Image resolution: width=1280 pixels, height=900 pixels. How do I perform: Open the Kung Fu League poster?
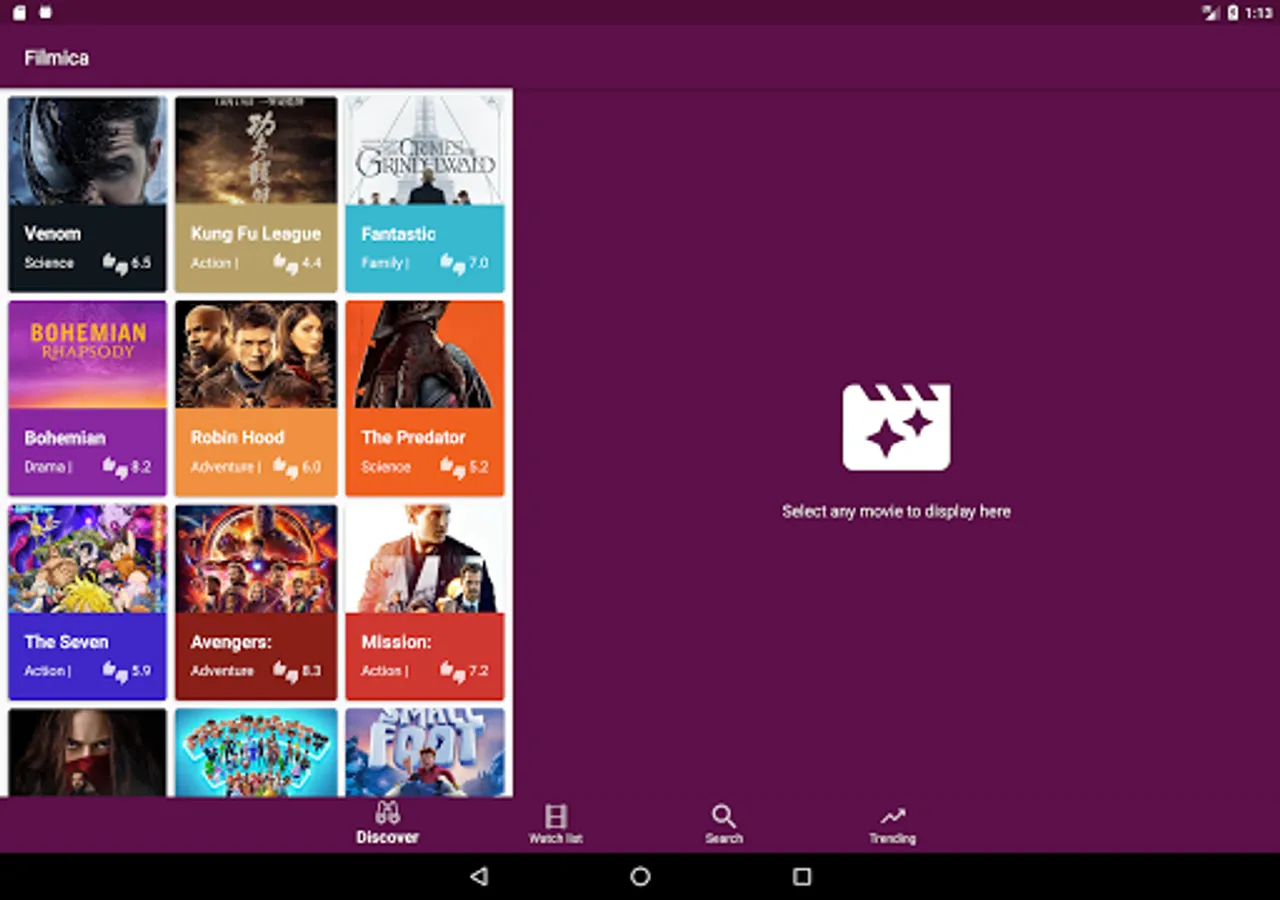(256, 151)
